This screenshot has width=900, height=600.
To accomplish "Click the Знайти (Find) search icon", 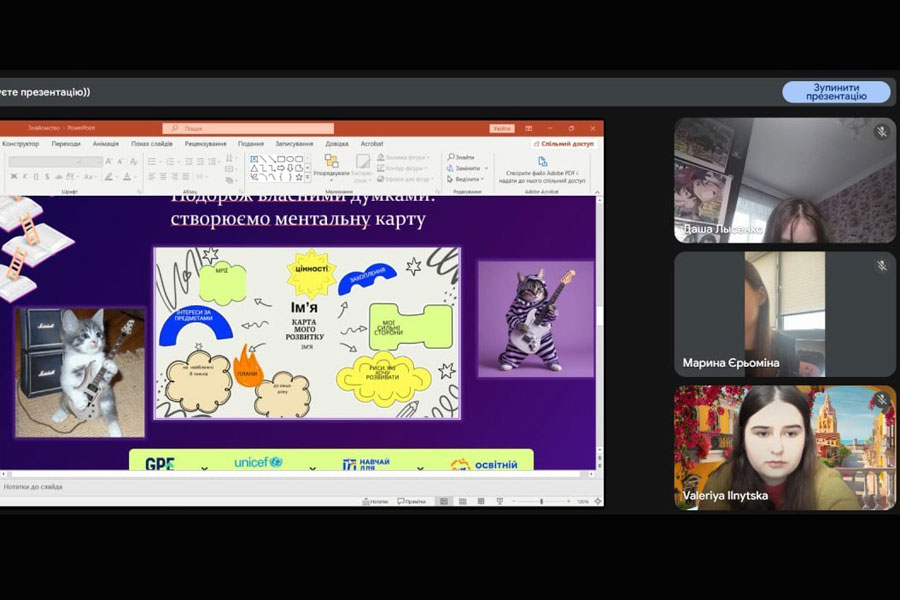I will click(x=451, y=157).
